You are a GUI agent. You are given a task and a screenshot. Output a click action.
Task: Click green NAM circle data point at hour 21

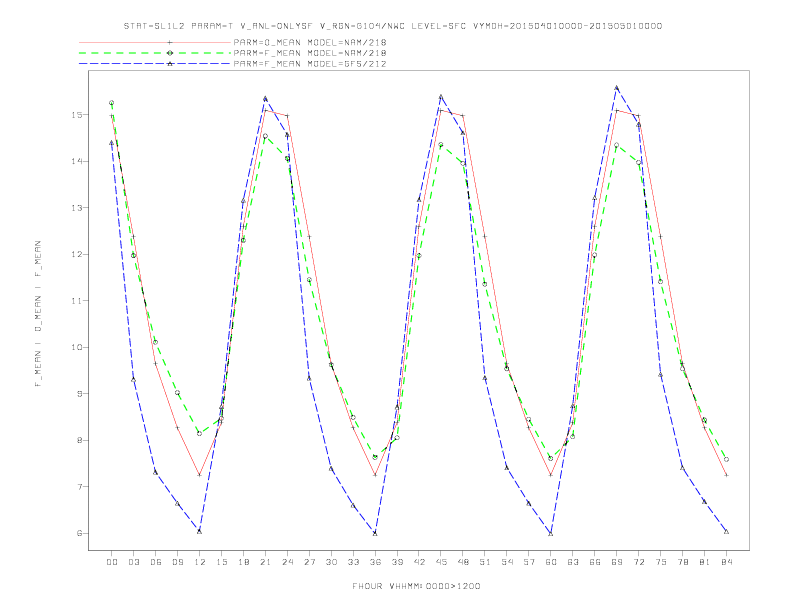pyautogui.click(x=265, y=136)
